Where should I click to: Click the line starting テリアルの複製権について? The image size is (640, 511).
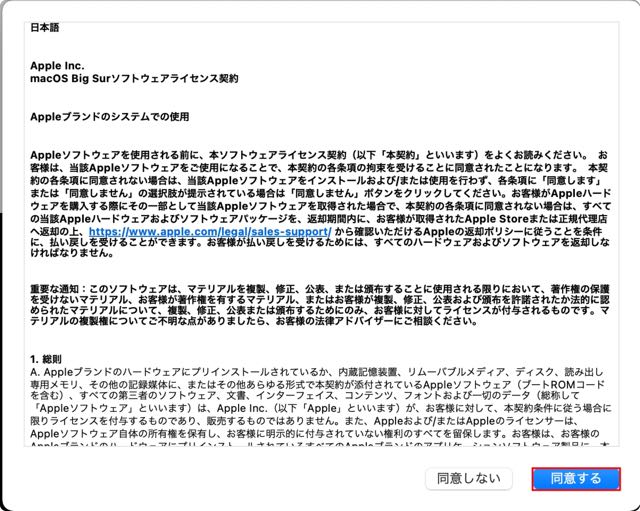point(253,321)
